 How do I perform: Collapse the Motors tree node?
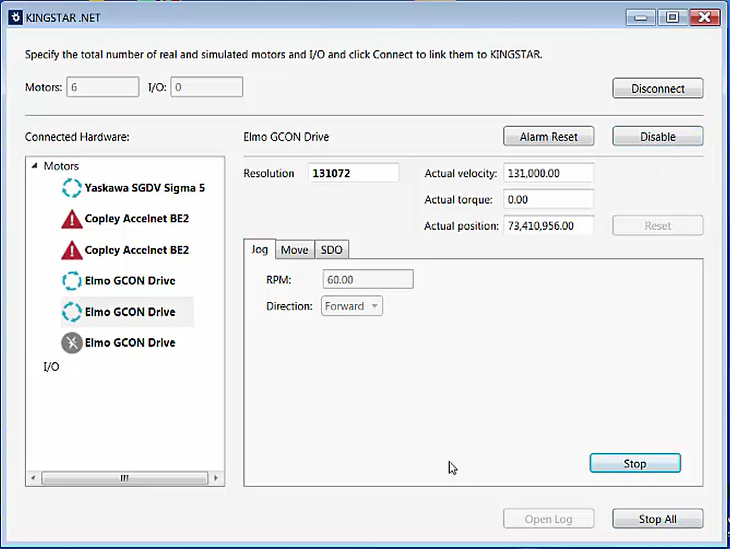click(x=34, y=166)
